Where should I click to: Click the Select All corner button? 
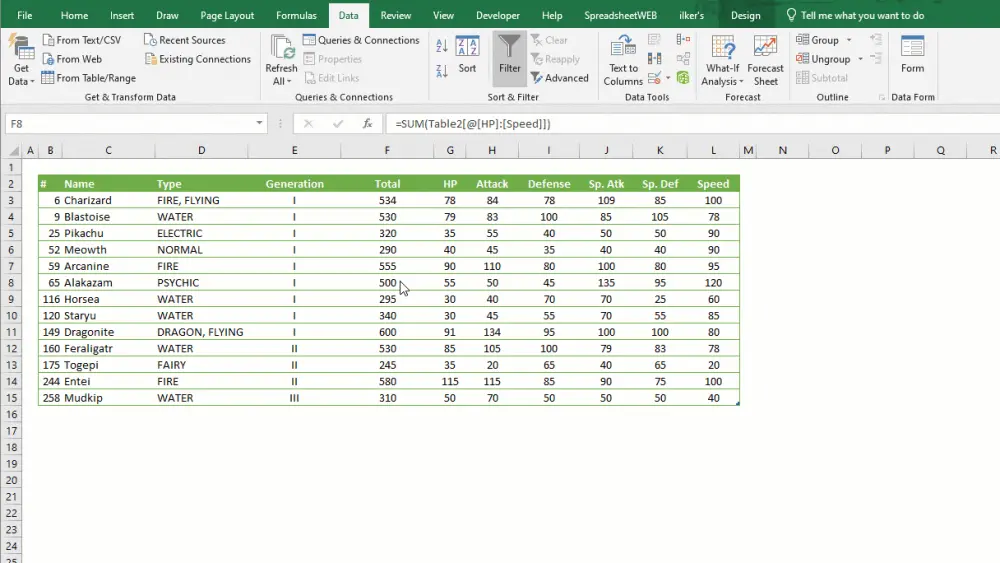click(13, 150)
